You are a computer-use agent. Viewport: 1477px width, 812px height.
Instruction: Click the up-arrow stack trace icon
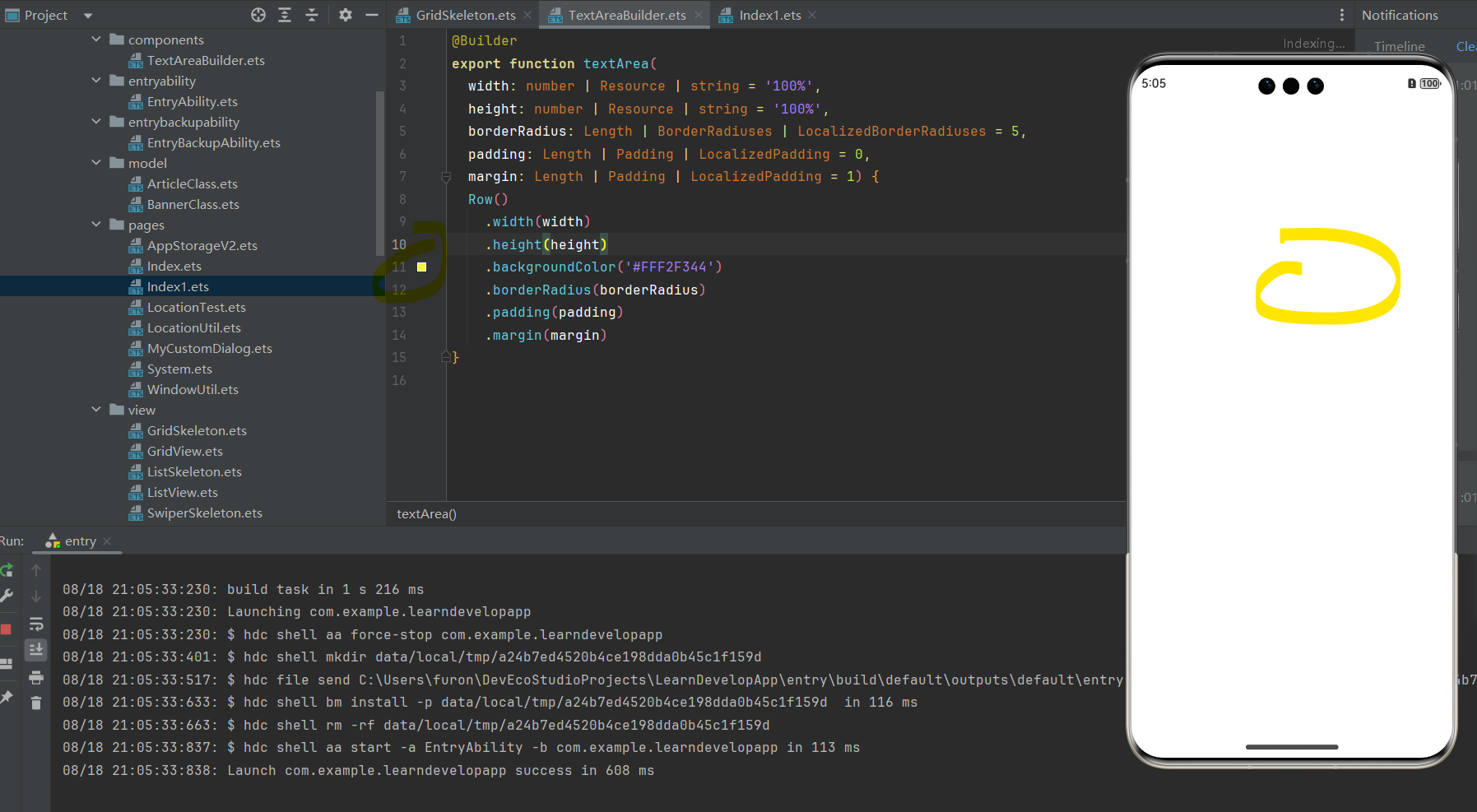tap(36, 570)
